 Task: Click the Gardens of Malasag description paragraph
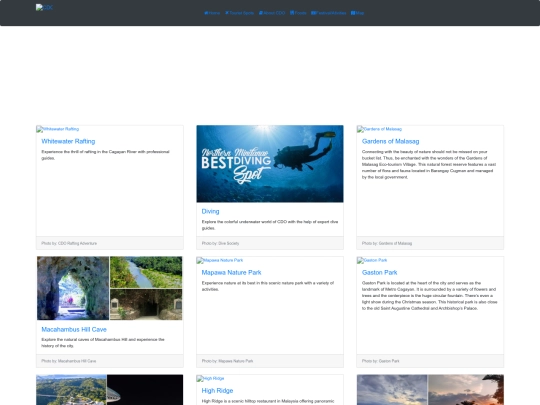(x=429, y=164)
